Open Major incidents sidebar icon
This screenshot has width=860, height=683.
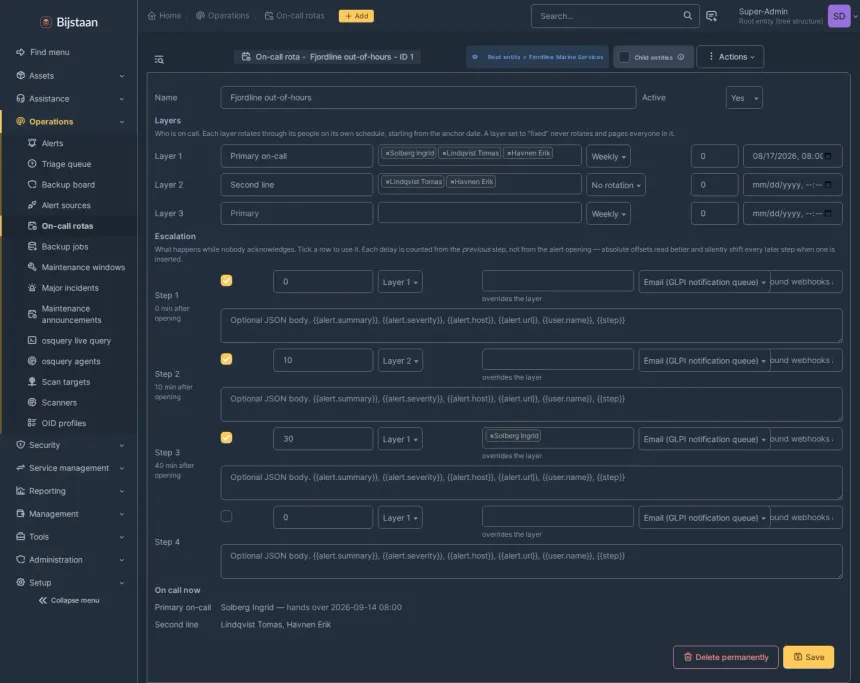coord(32,287)
